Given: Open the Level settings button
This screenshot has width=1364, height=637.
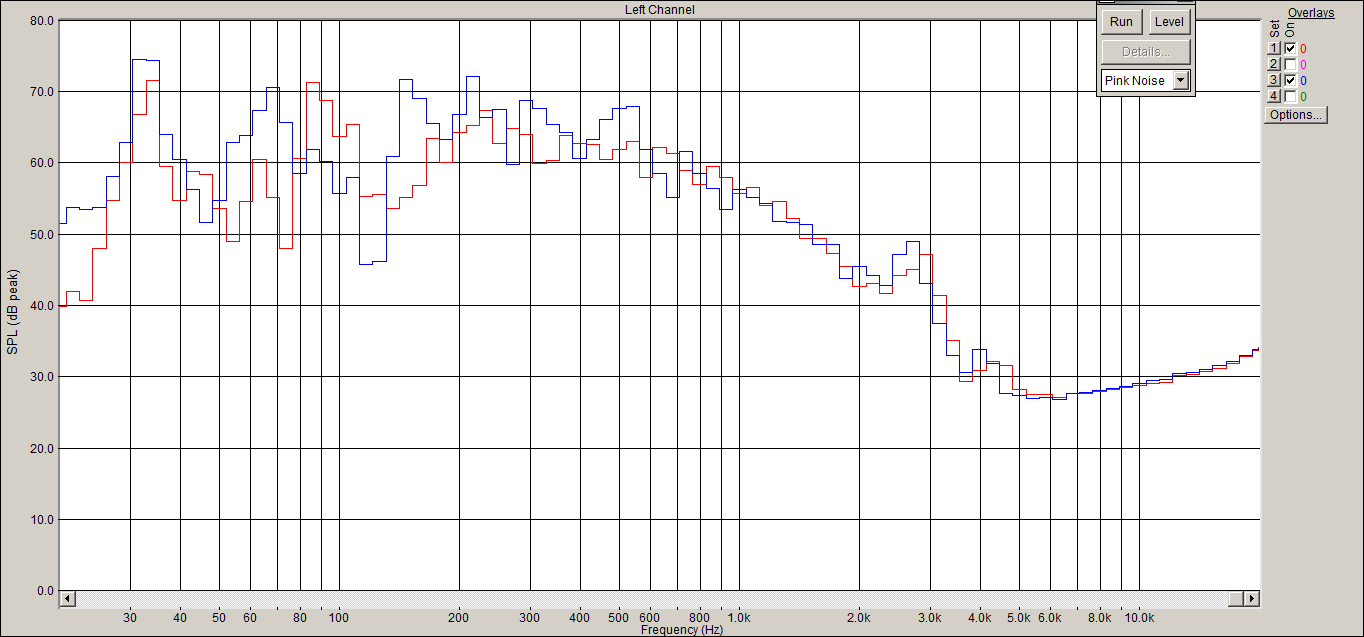Looking at the screenshot, I should 1169,22.
